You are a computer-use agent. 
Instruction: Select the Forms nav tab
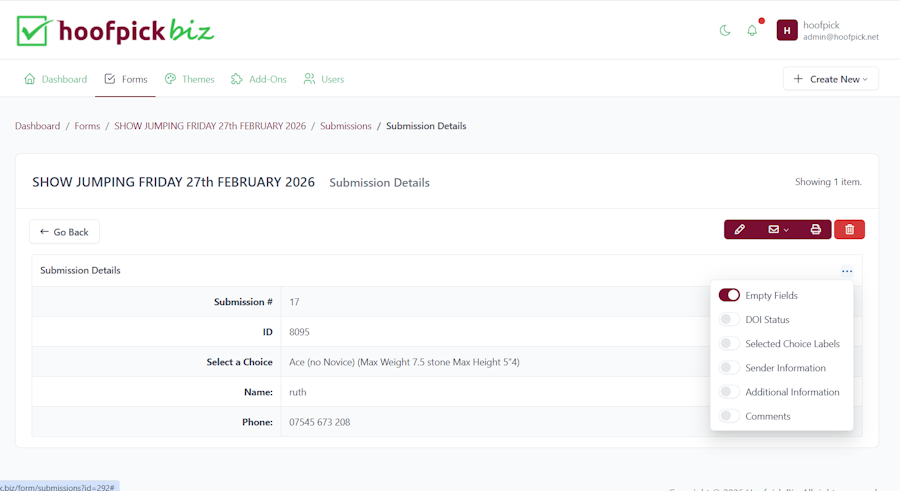coord(126,79)
